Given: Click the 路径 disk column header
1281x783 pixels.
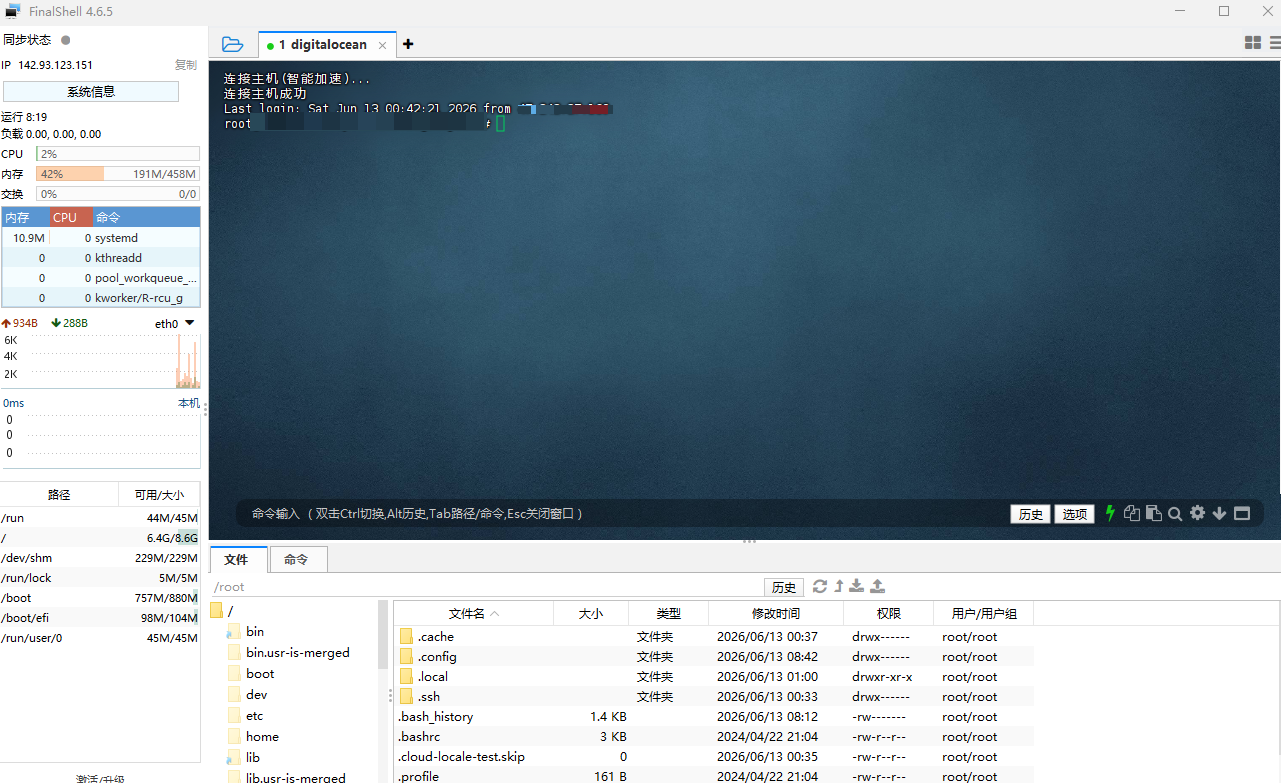Looking at the screenshot, I should point(59,494).
